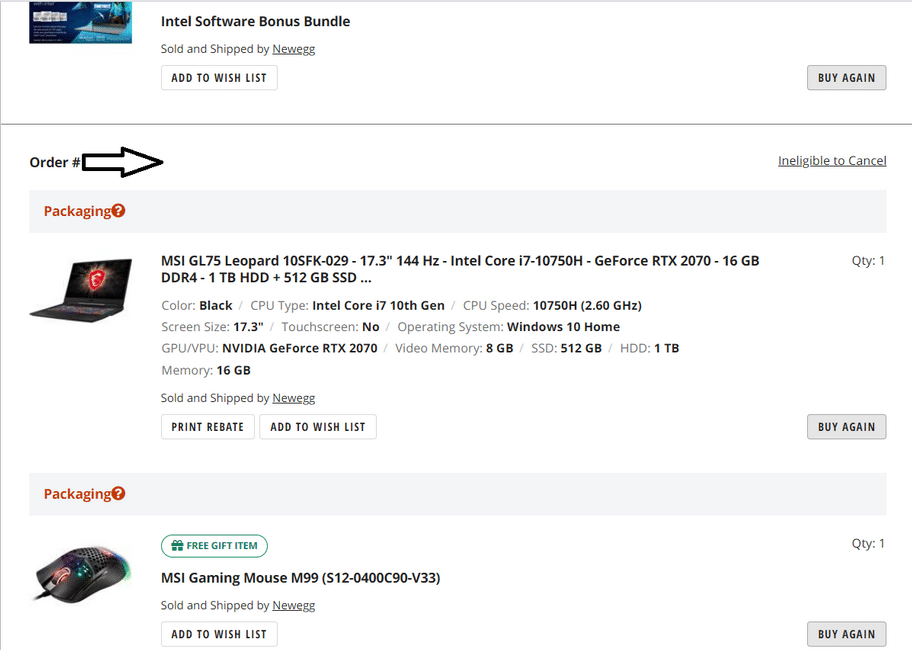Click the HDD 1 TB specification
This screenshot has height=650, width=912.
pos(650,348)
